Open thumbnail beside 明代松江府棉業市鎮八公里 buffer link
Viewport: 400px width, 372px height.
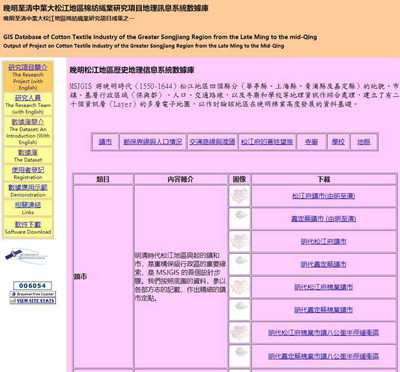pyautogui.click(x=240, y=333)
